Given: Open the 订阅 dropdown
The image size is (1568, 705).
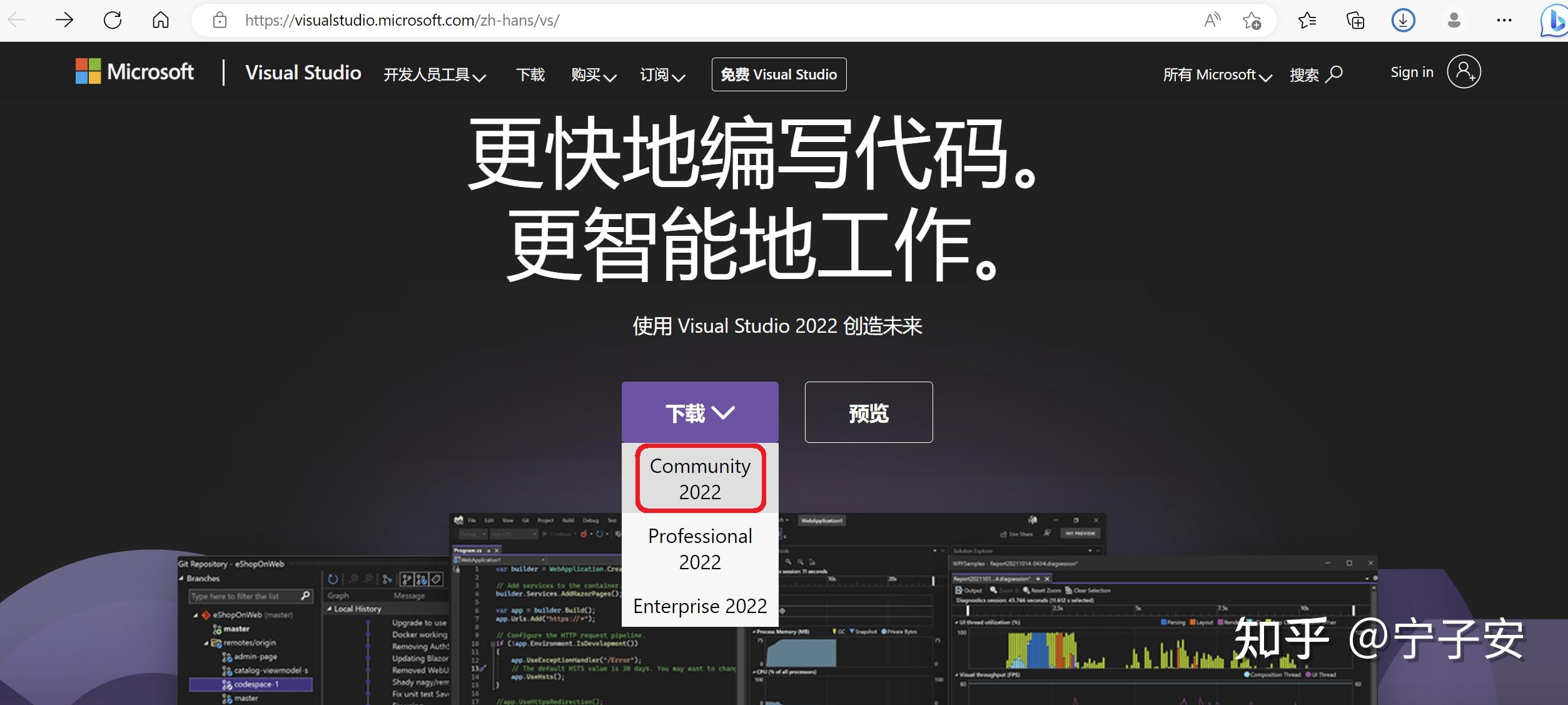Looking at the screenshot, I should (x=661, y=74).
